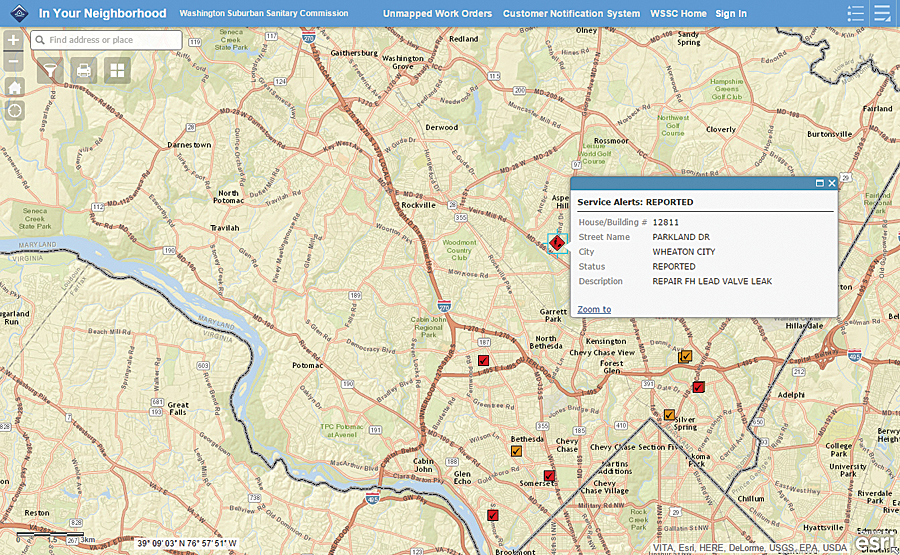Click the find my location icon
Viewport: 900px width, 555px height.
(14, 110)
